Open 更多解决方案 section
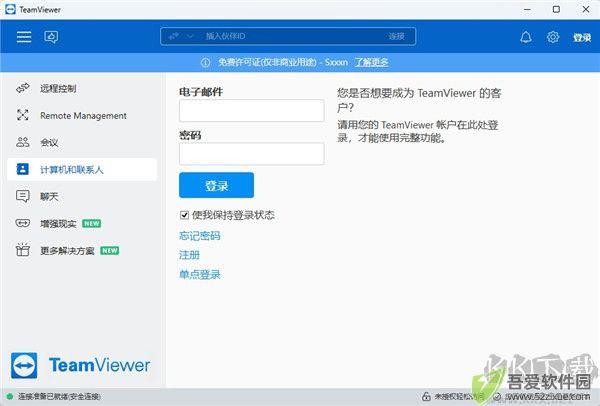The image size is (600, 406). pos(82,251)
